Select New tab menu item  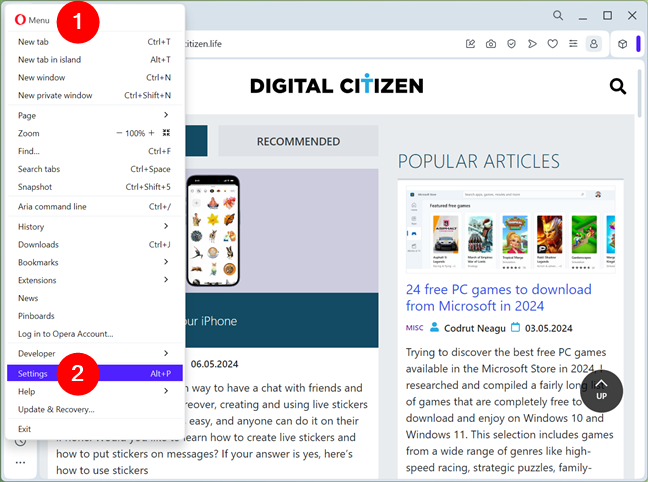(95, 42)
